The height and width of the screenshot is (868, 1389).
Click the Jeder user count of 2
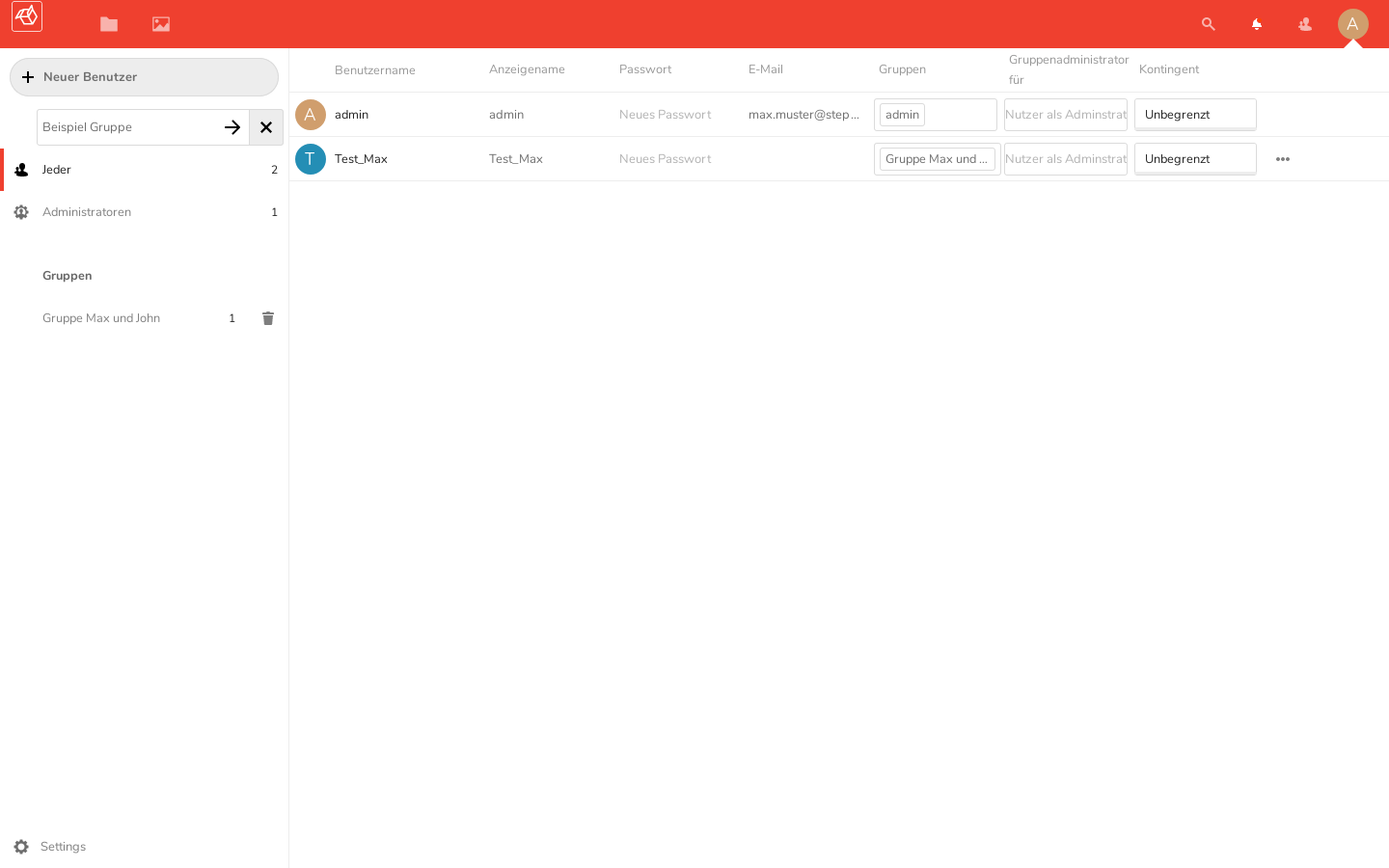point(274,170)
